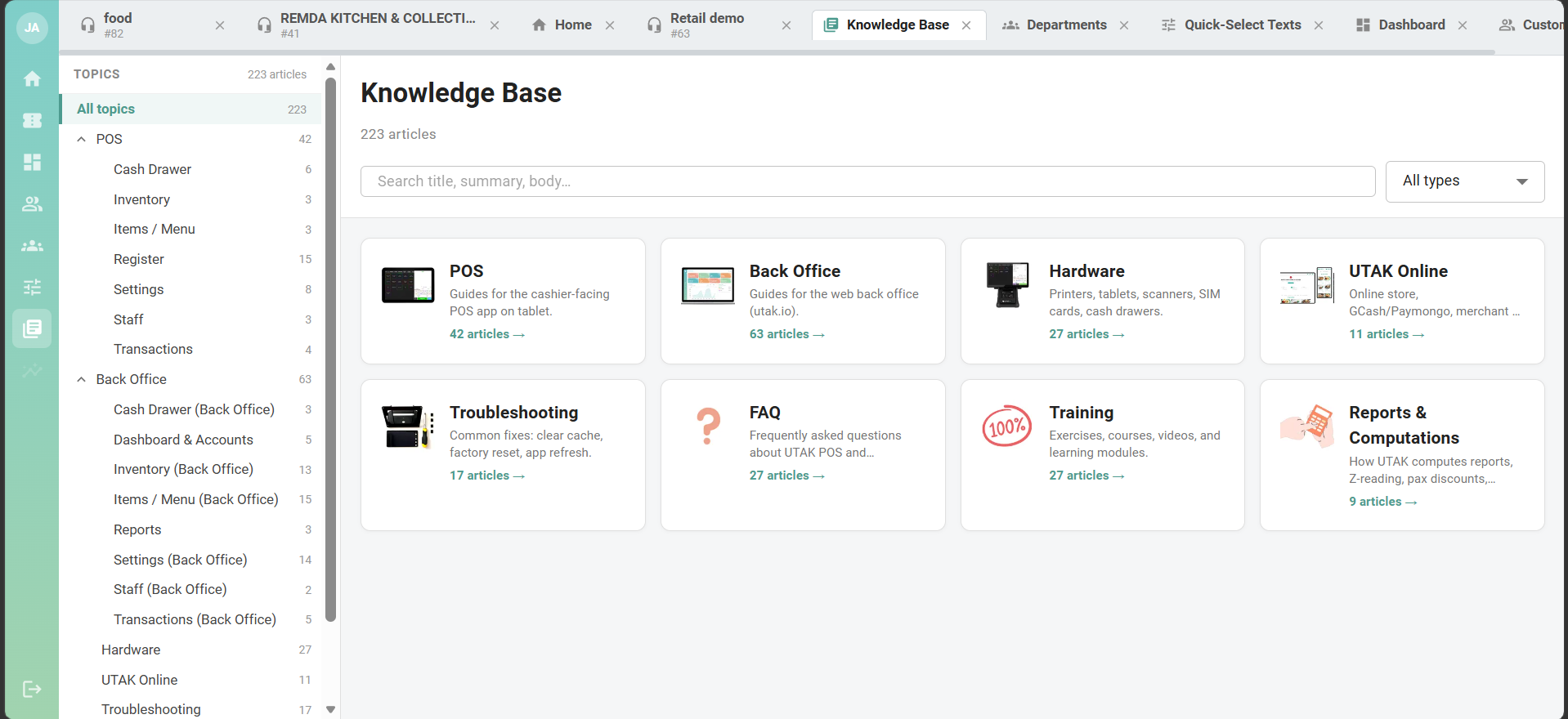Close the food #82 tab
The height and width of the screenshot is (719, 1568).
(x=220, y=25)
